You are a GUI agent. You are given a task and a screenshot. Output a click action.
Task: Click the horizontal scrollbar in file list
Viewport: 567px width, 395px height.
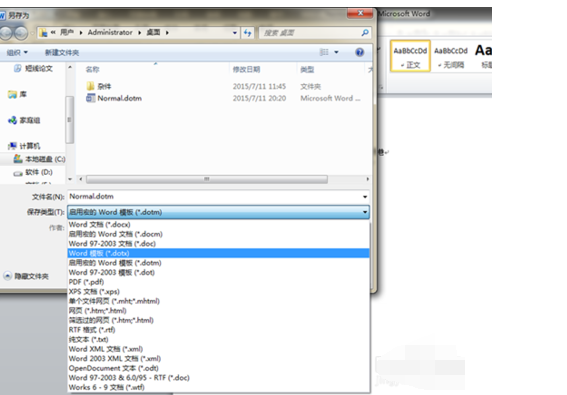point(207,179)
